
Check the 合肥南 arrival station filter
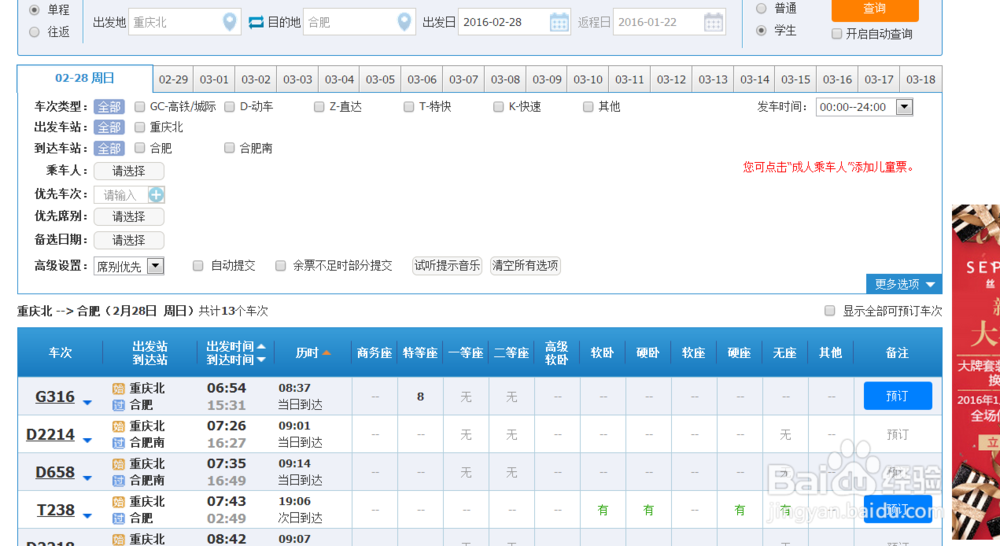229,148
